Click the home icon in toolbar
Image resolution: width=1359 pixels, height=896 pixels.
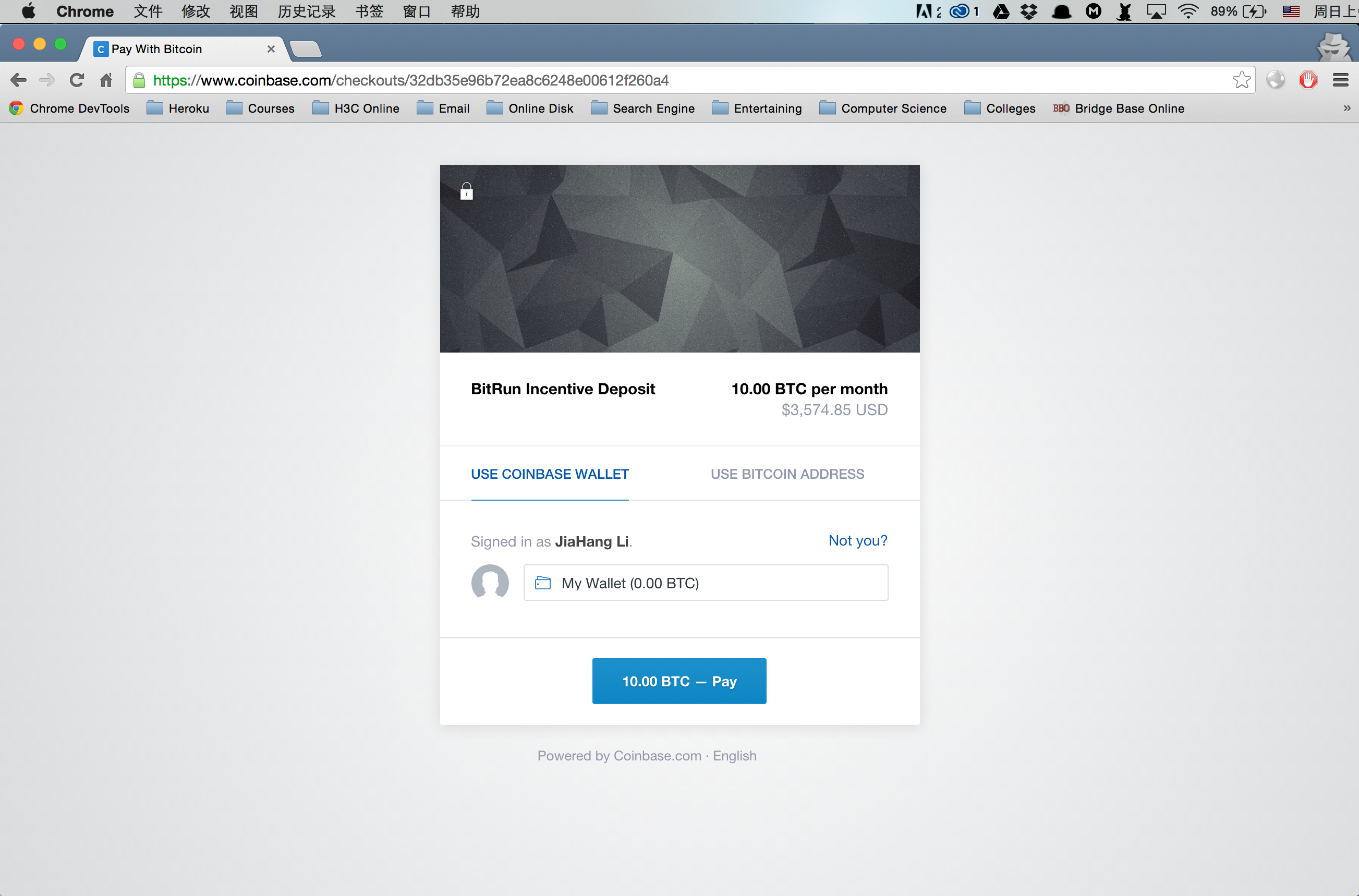tap(106, 80)
